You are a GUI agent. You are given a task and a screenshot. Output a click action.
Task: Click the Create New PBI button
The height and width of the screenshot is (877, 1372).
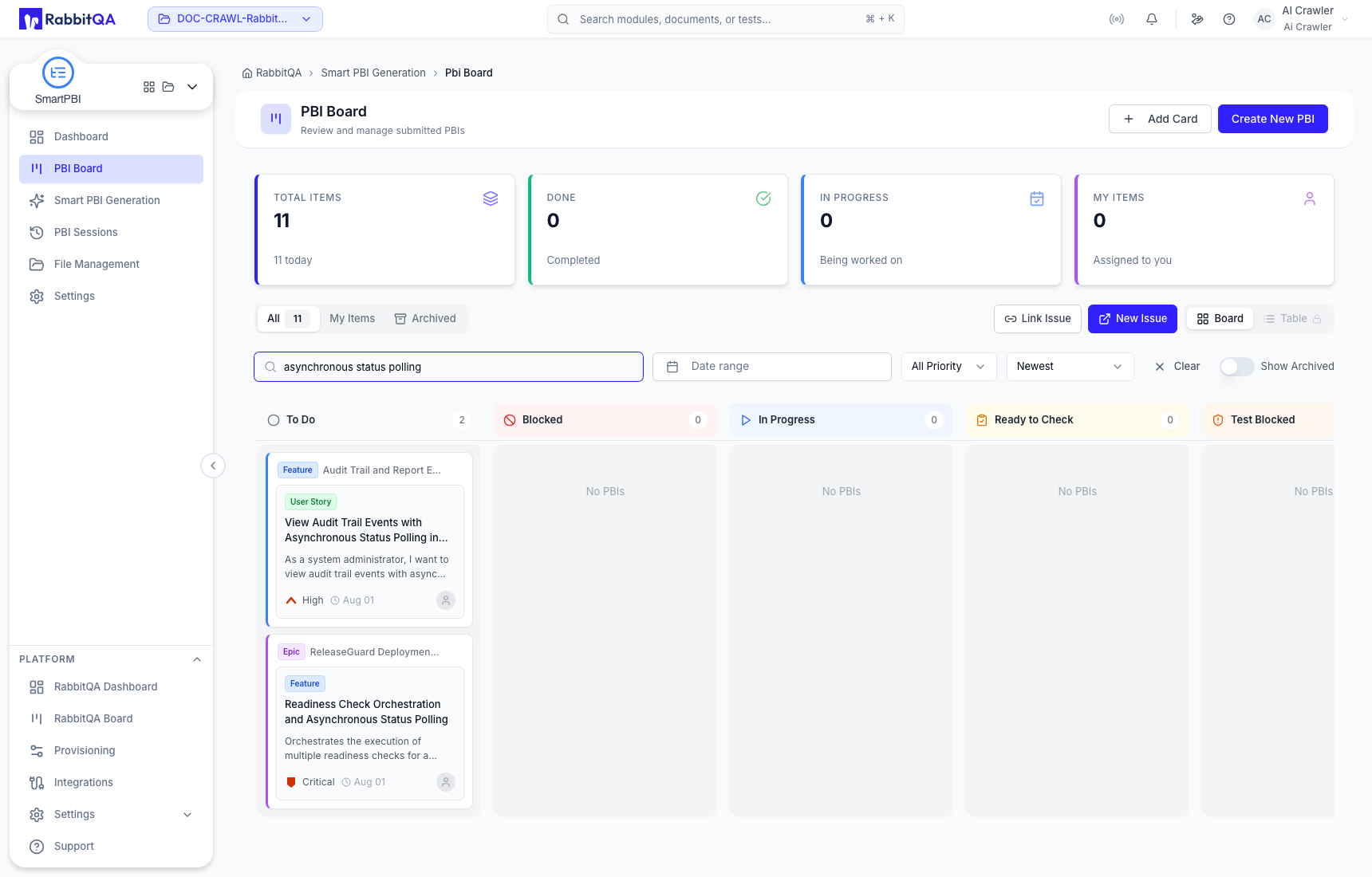pos(1273,119)
